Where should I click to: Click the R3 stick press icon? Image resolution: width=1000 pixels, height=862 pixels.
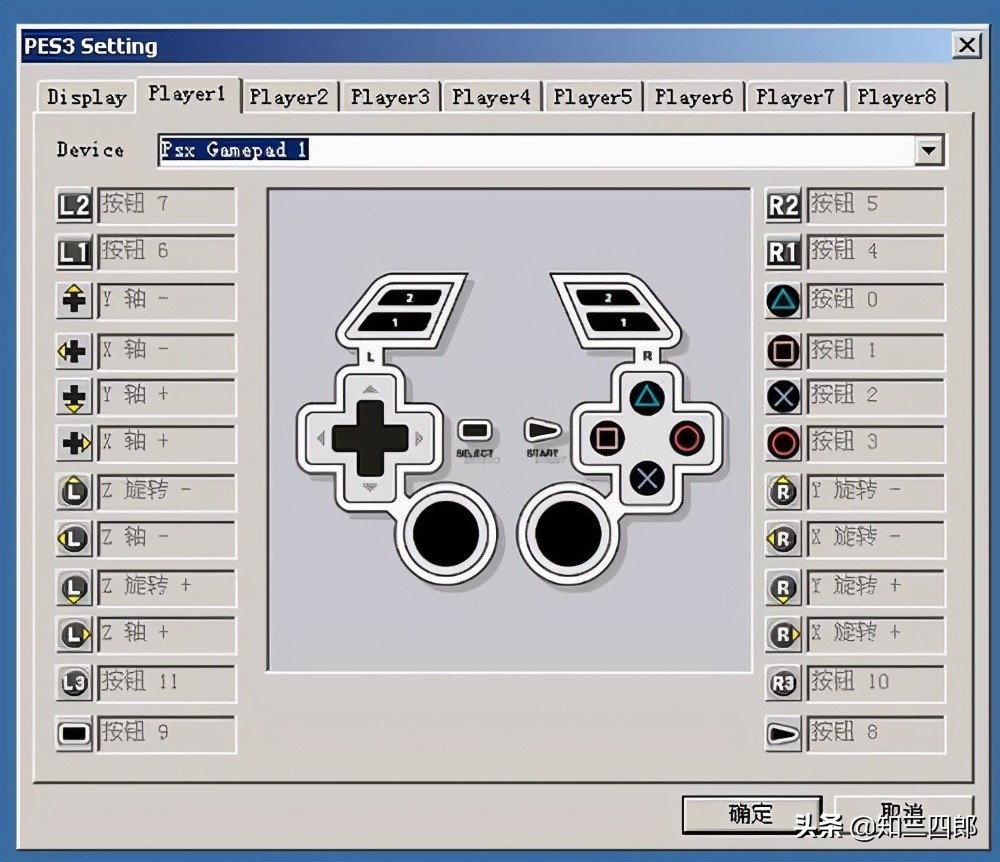click(x=783, y=684)
